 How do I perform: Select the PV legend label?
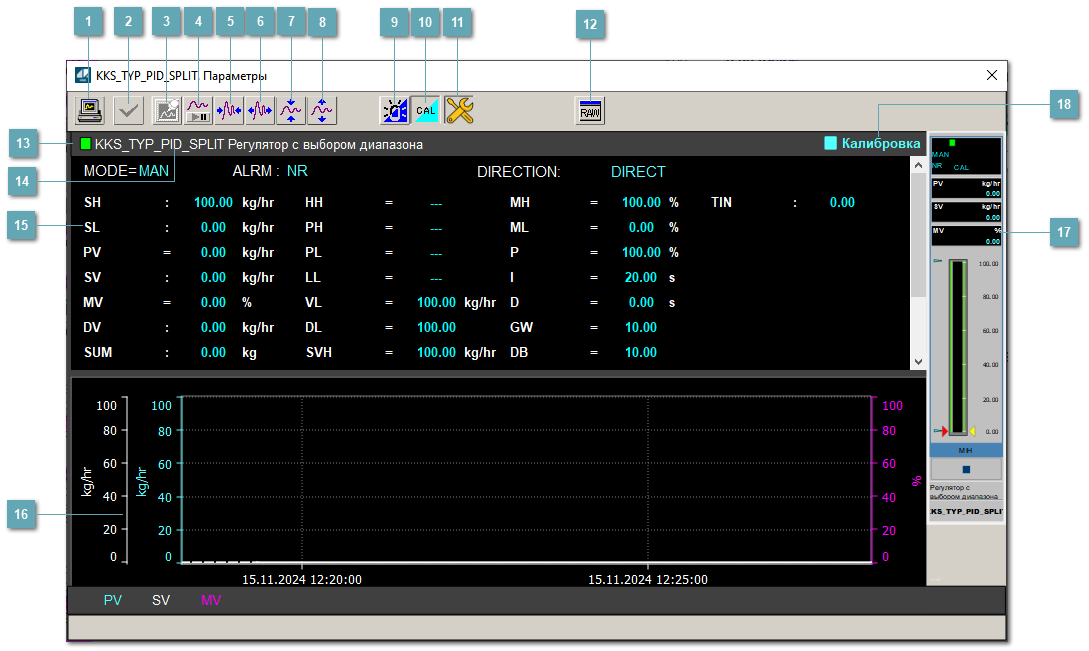coord(113,601)
